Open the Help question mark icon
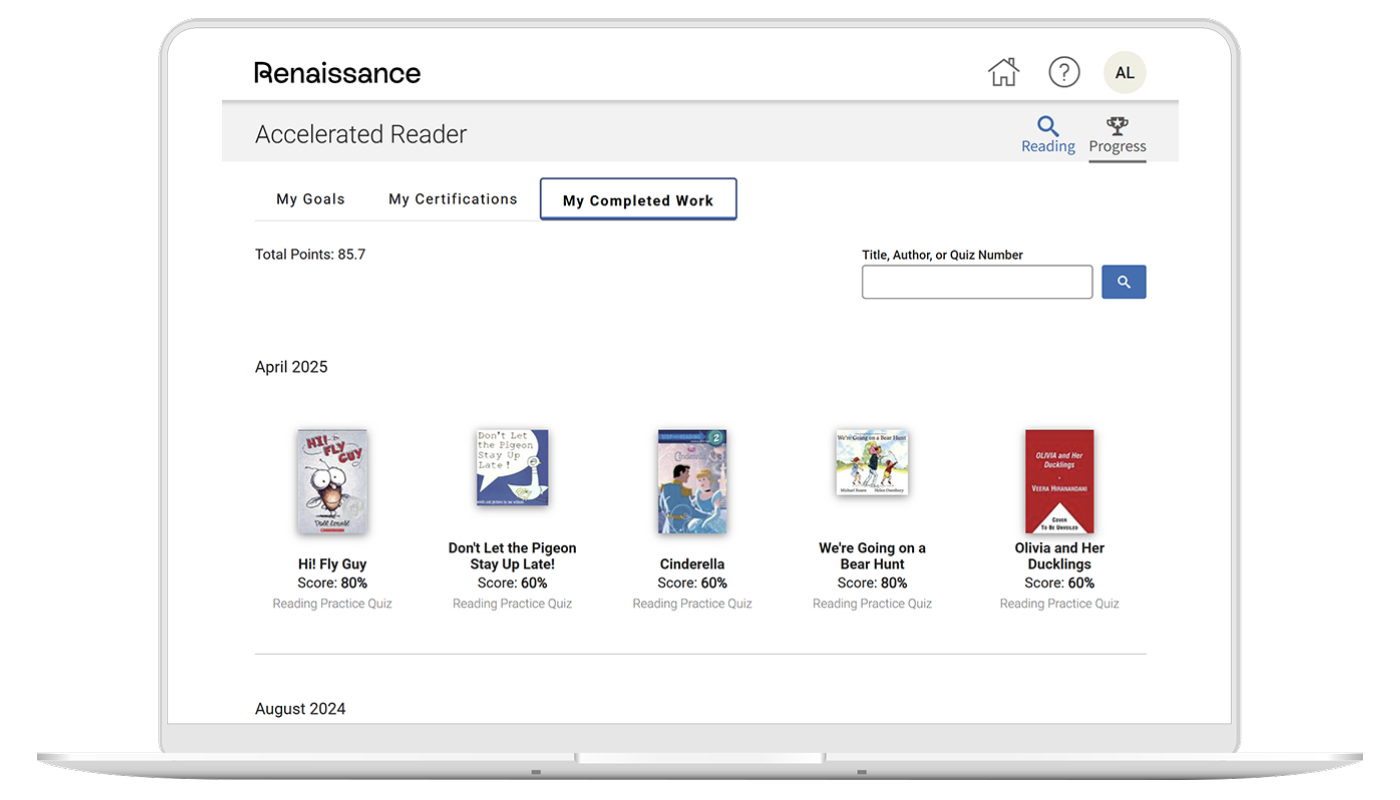 1064,72
